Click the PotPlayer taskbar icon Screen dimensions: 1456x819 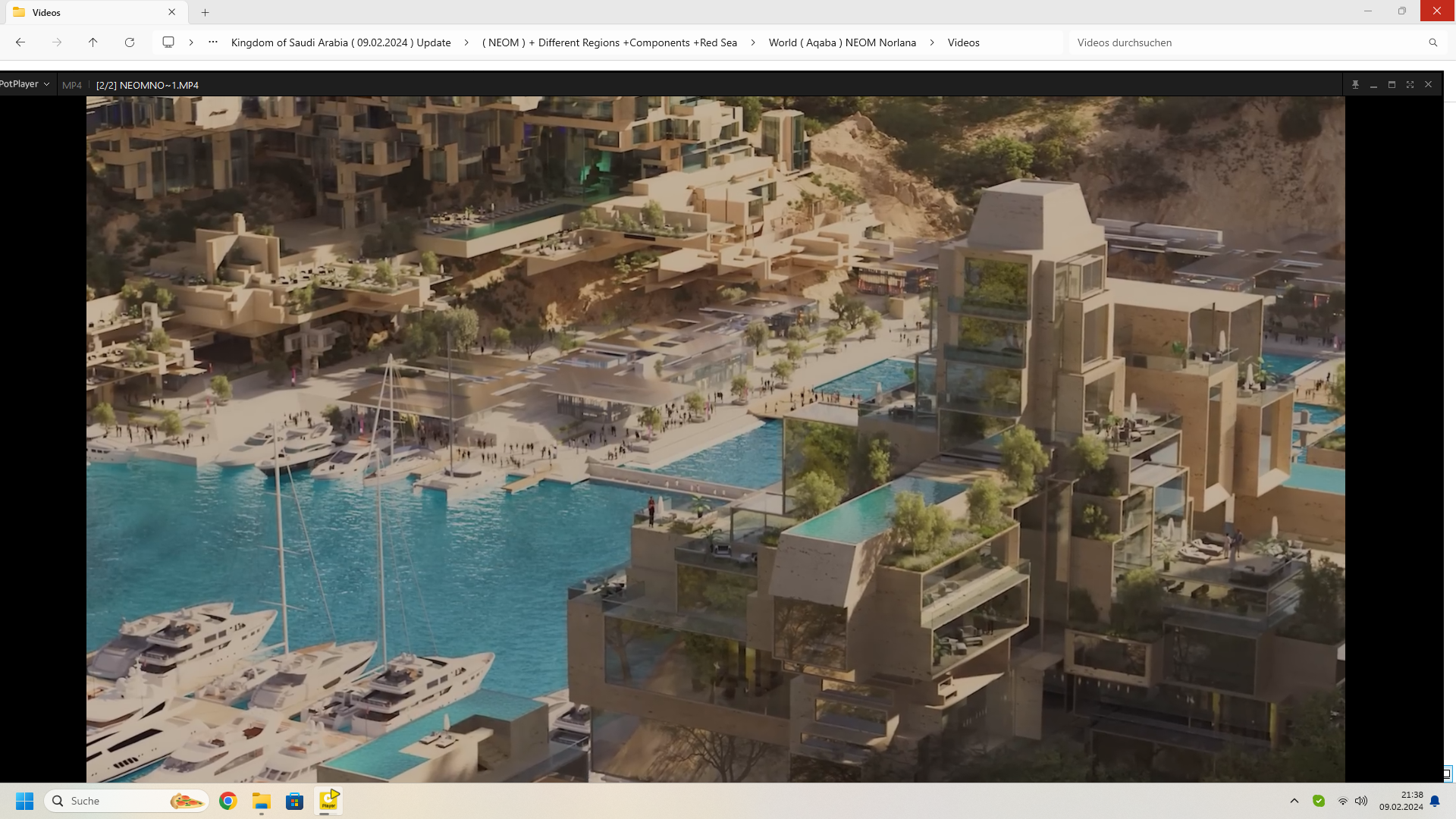click(329, 801)
